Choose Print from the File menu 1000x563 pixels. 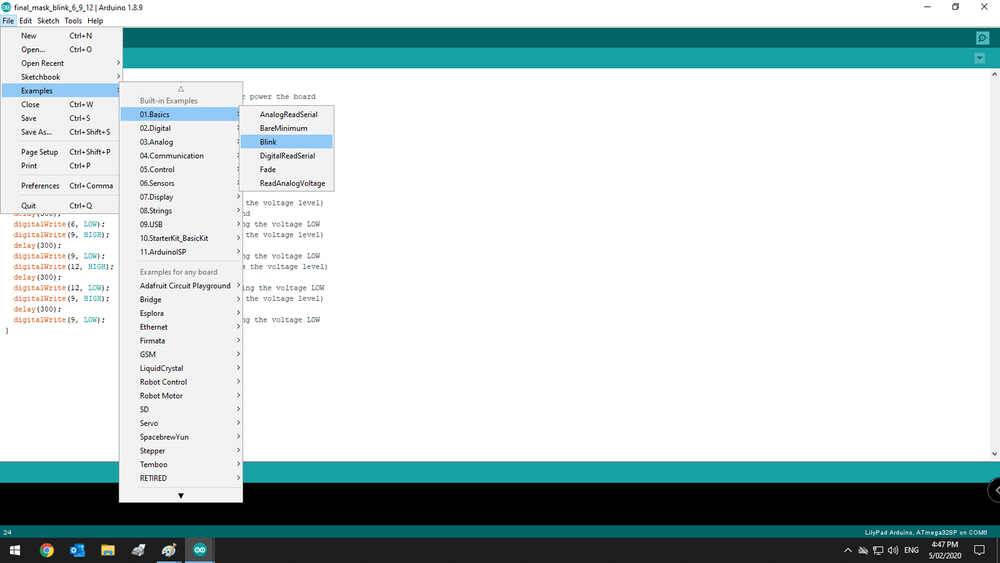[x=61, y=166]
